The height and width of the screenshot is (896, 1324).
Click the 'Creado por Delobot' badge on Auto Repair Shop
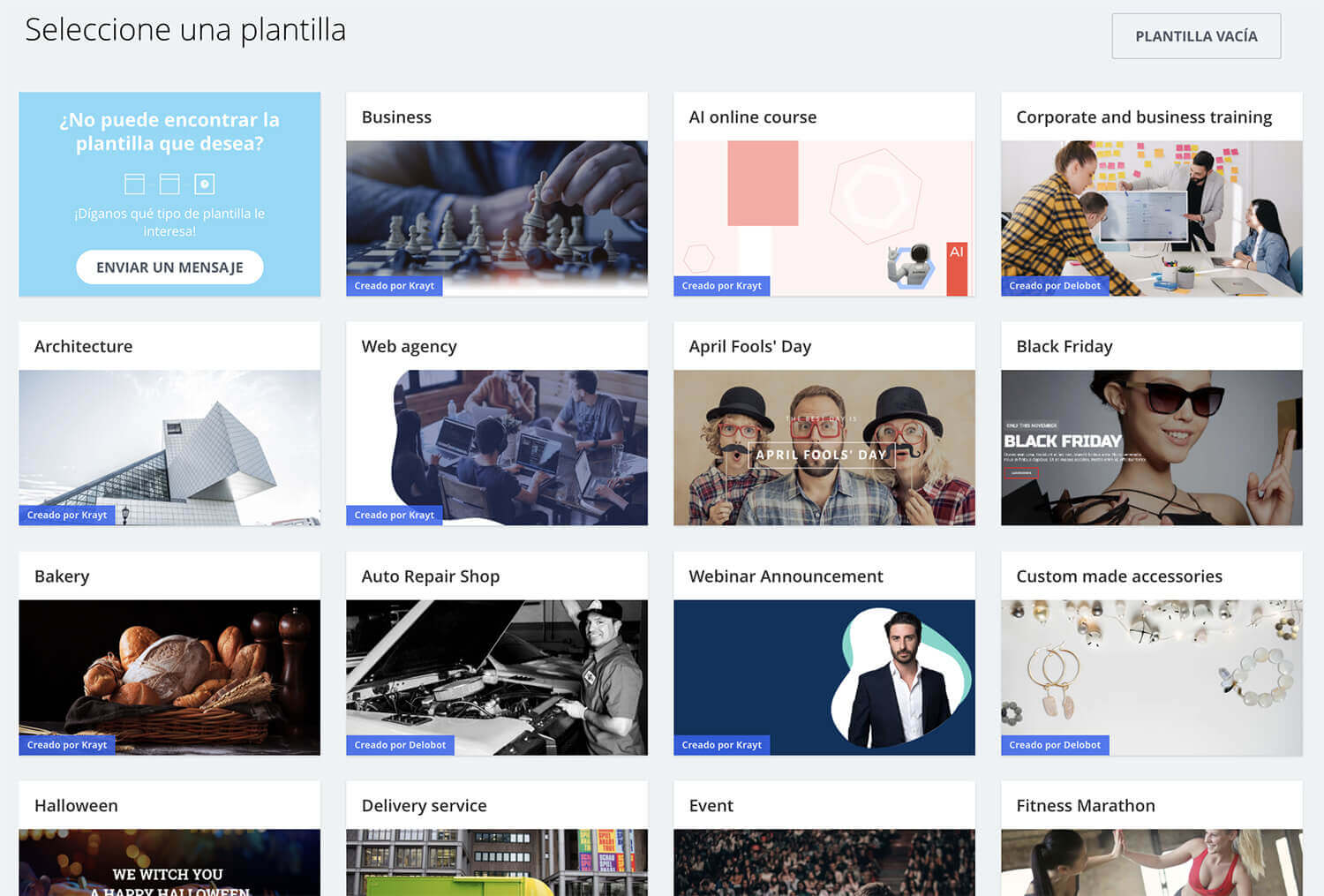400,745
